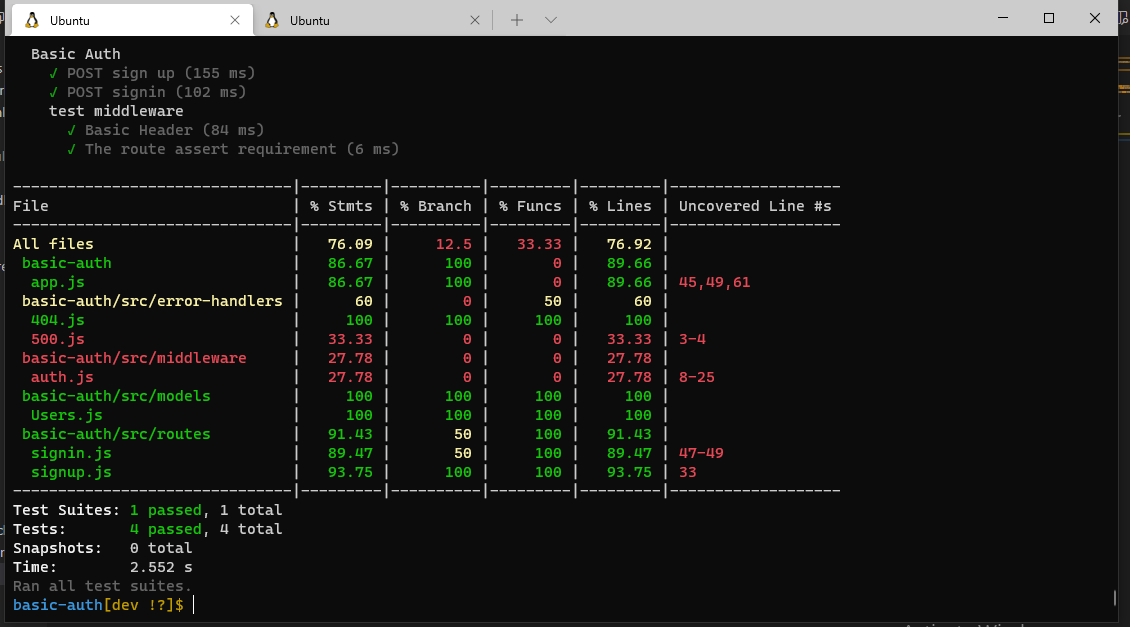Click the terminal scrollbar thumb
Screen dimensions: 1130x627
pos(1114,597)
